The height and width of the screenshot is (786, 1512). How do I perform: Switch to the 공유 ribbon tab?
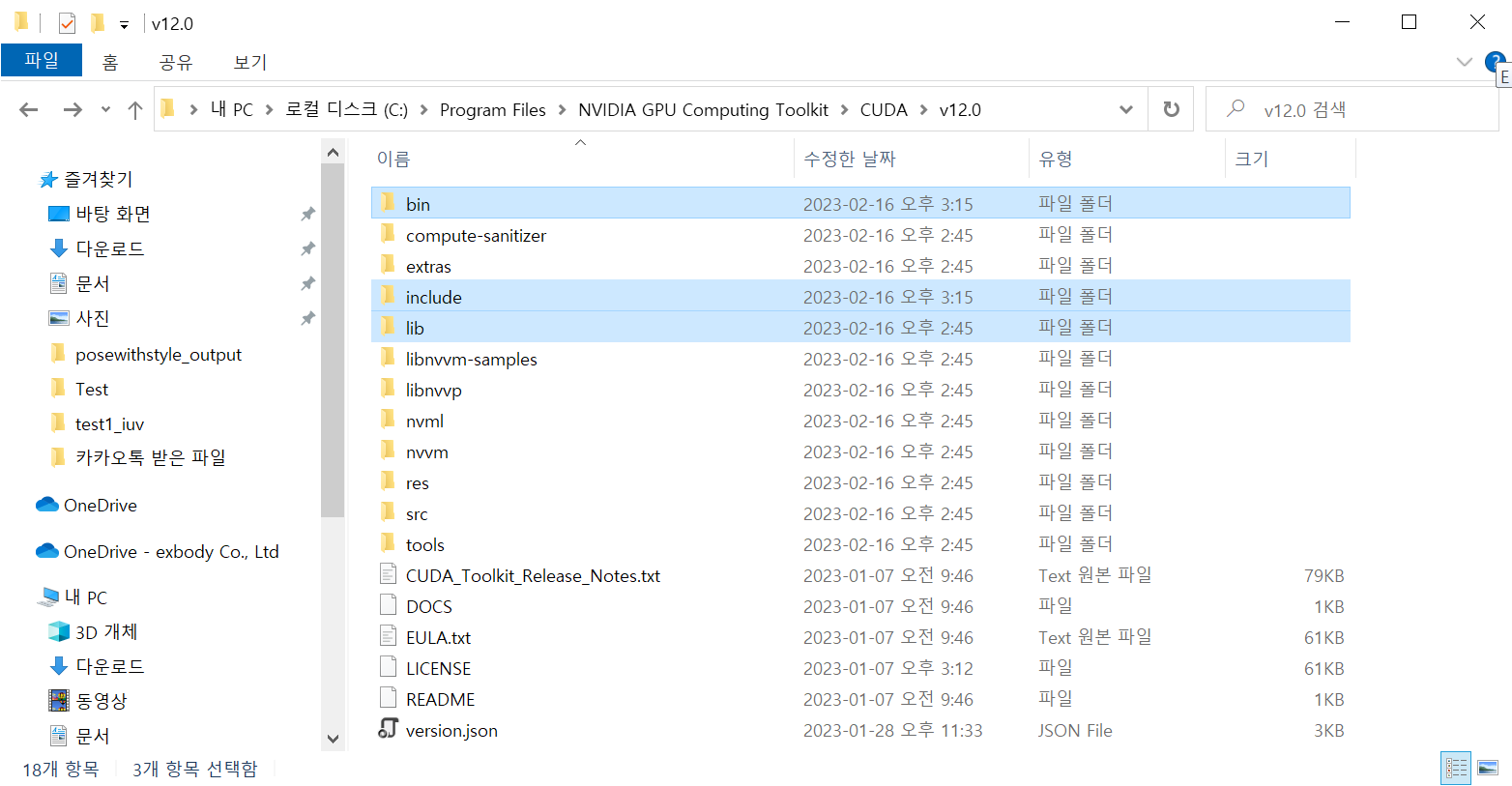click(x=176, y=62)
